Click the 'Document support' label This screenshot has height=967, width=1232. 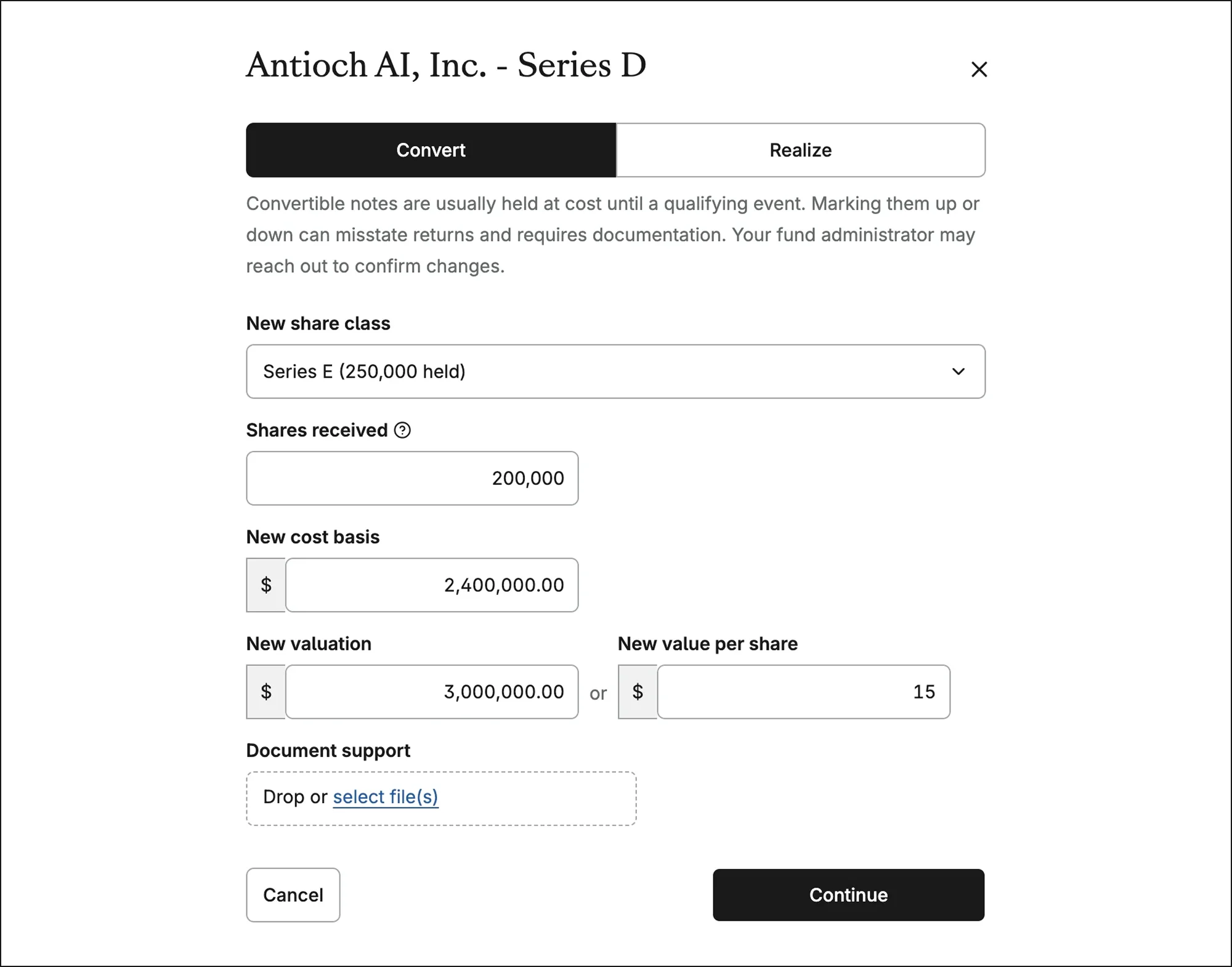point(328,751)
